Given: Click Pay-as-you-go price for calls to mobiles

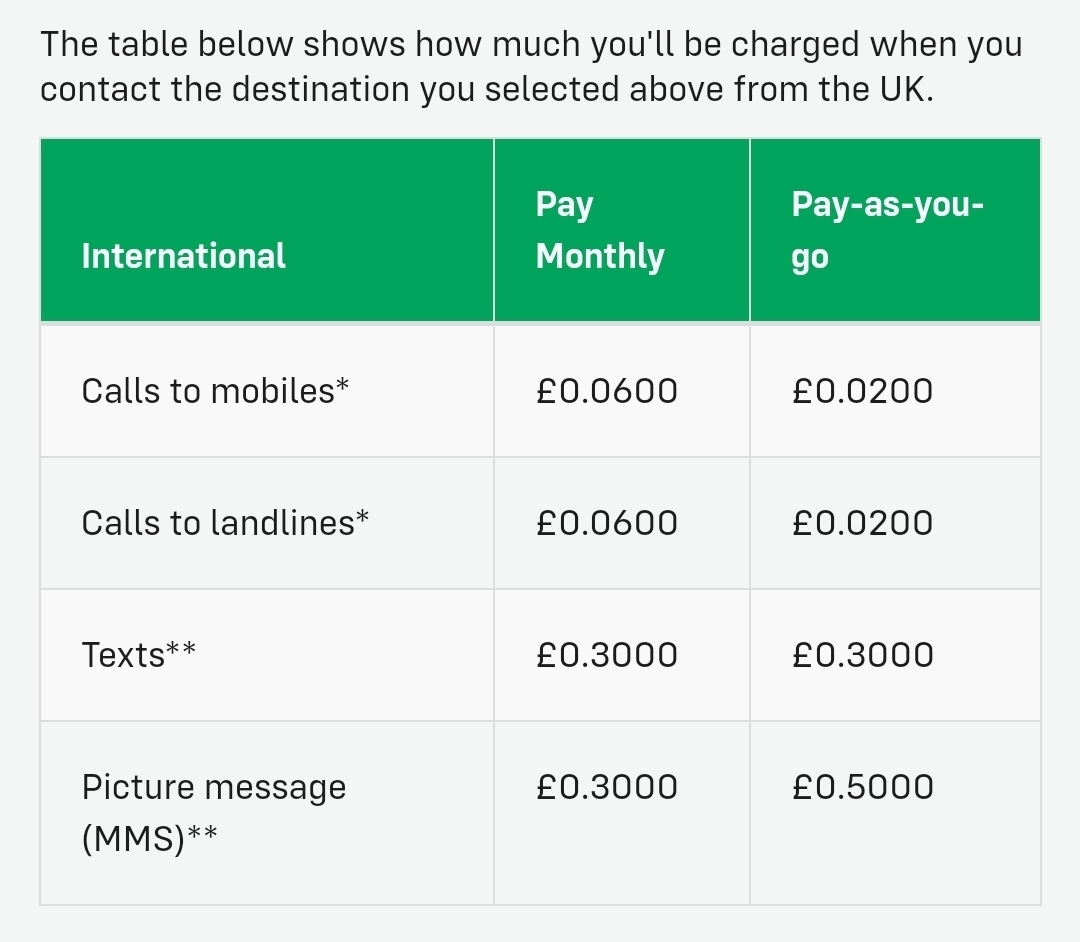Looking at the screenshot, I should (x=862, y=391).
